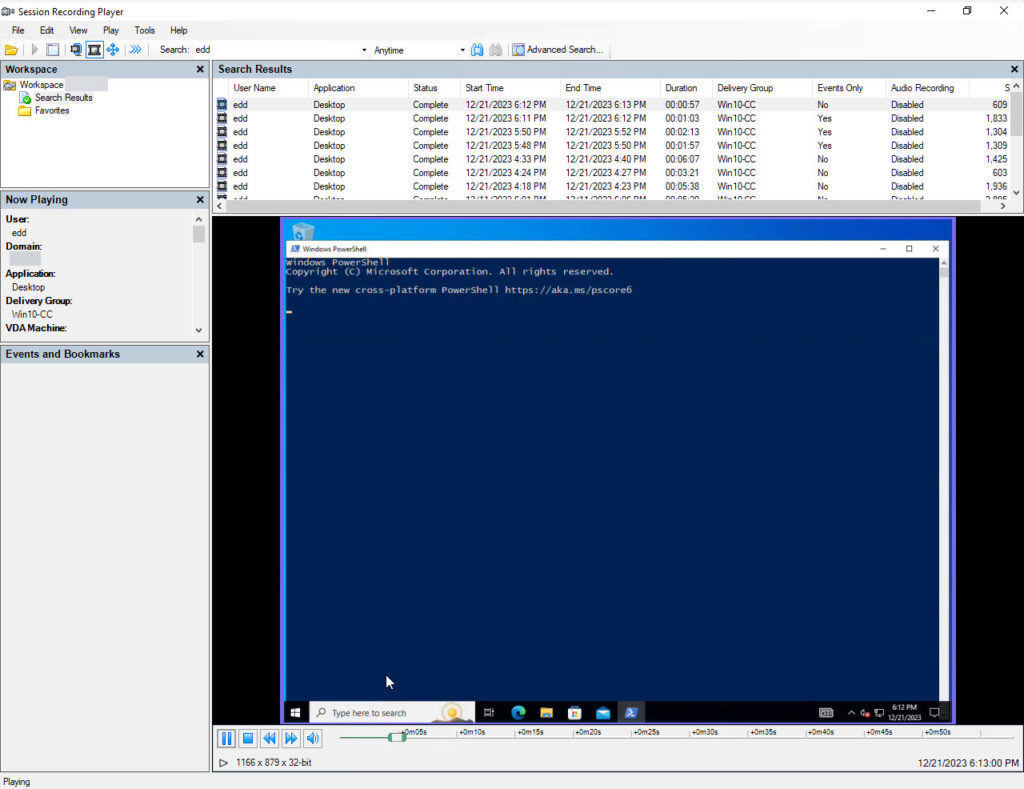
Task: Click PowerShell icon in recorded taskbar
Action: pos(631,713)
